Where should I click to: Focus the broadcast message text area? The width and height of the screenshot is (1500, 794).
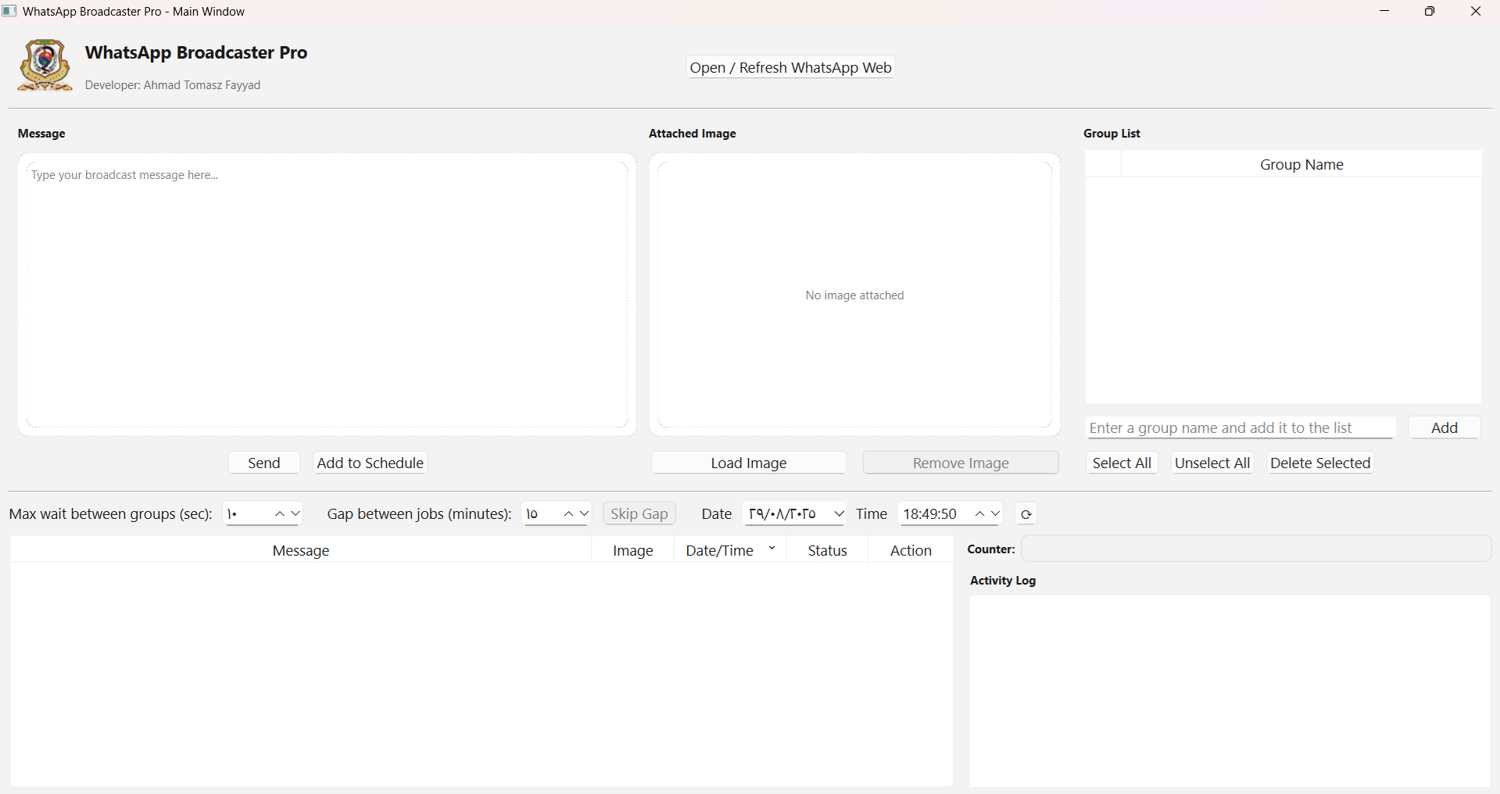(x=327, y=295)
